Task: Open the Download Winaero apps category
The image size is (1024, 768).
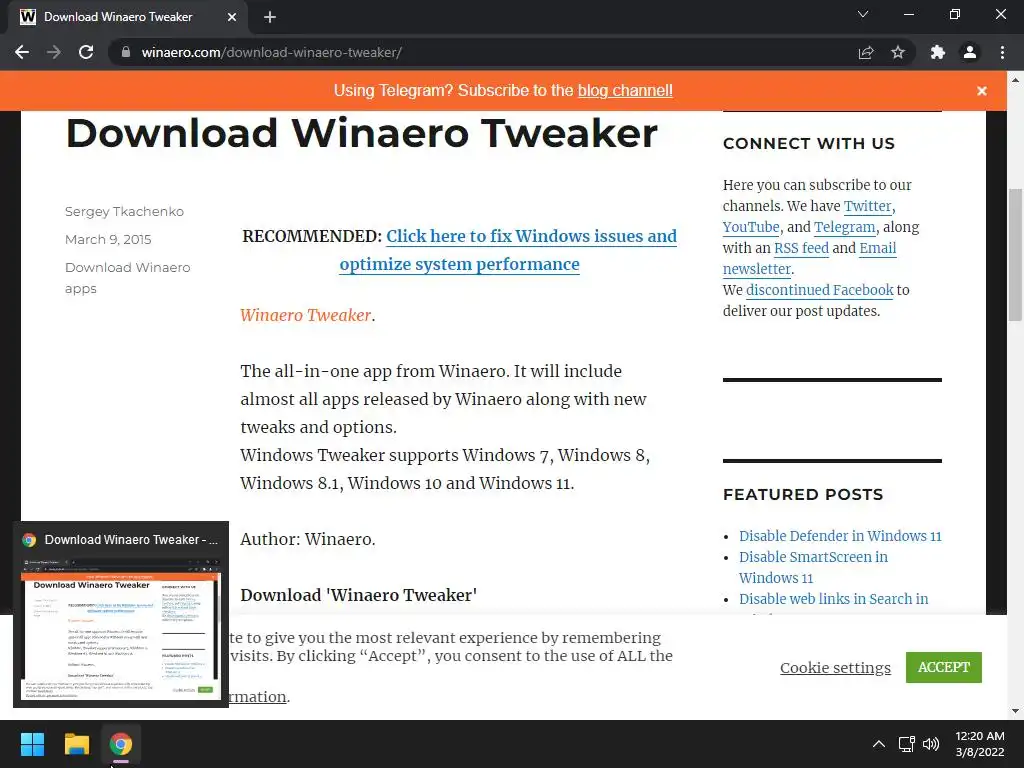Action: [x=127, y=278]
